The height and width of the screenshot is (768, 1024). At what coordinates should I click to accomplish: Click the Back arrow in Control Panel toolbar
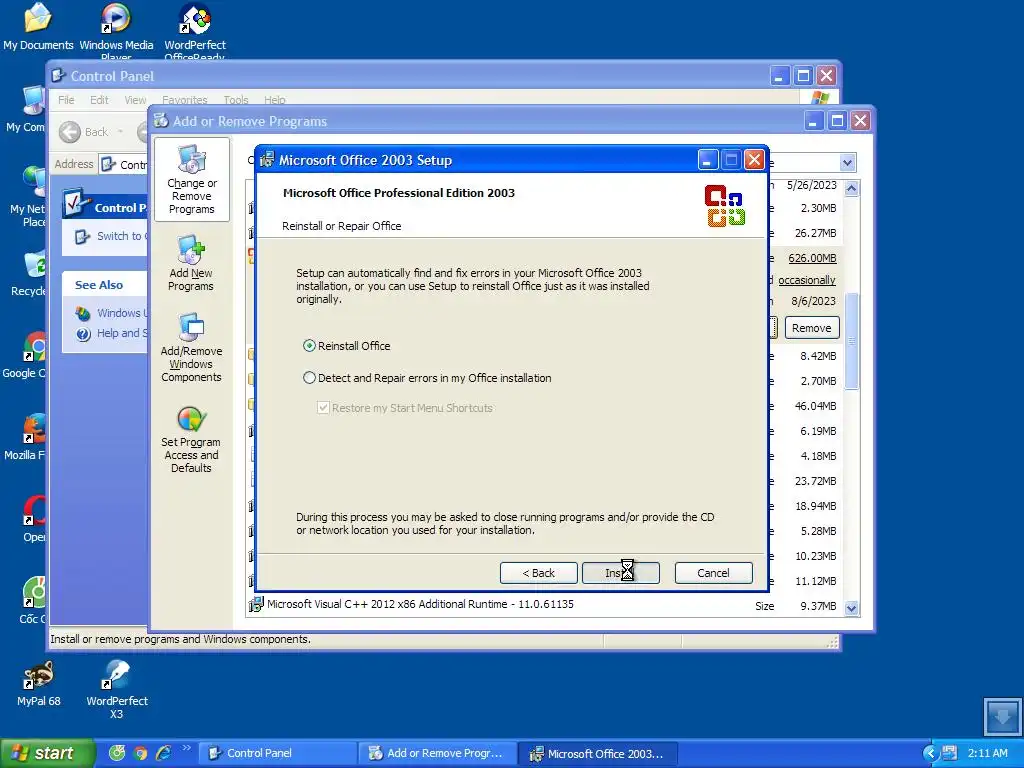click(x=70, y=132)
